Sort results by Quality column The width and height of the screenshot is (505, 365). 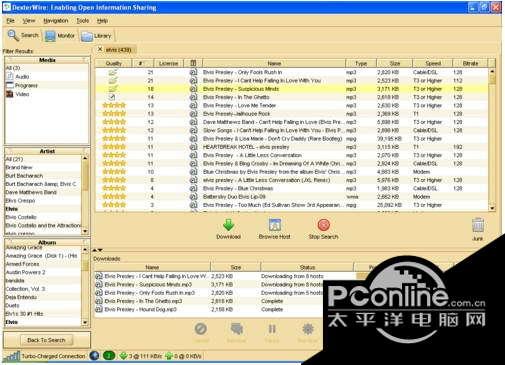(114, 63)
